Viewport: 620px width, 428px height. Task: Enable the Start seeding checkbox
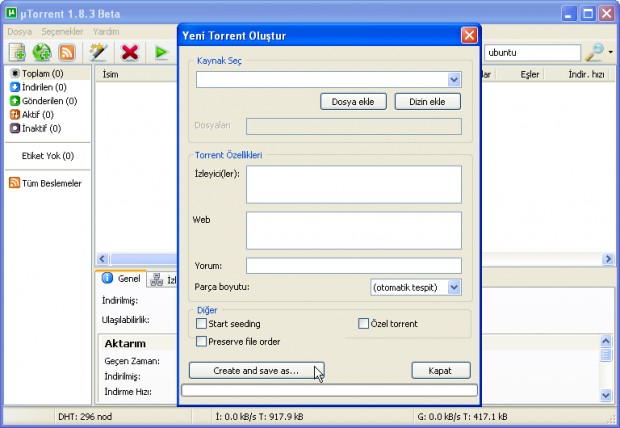(201, 324)
